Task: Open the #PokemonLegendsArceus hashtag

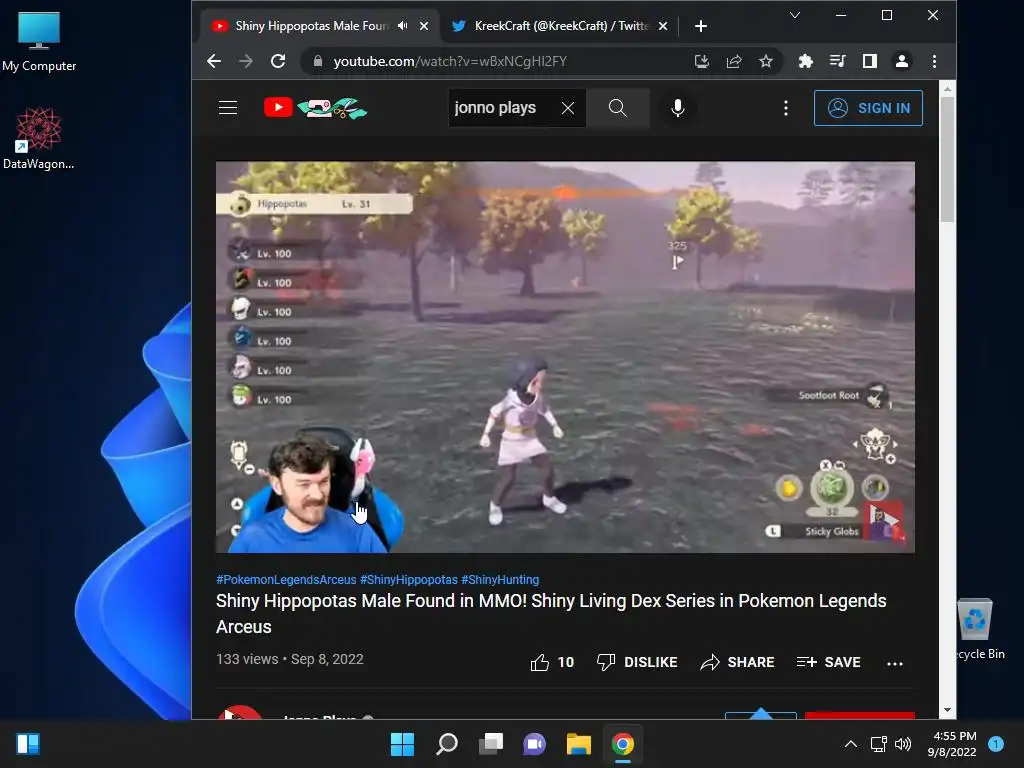Action: coord(286,579)
